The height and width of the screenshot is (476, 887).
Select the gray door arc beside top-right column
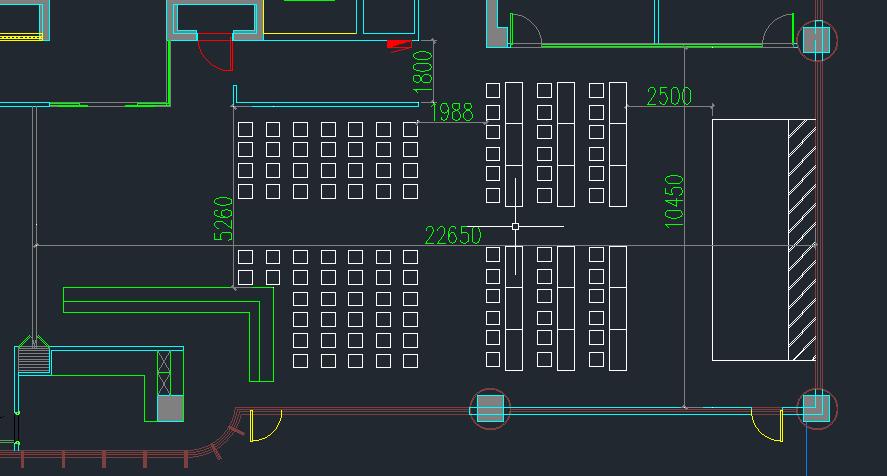[x=778, y=29]
